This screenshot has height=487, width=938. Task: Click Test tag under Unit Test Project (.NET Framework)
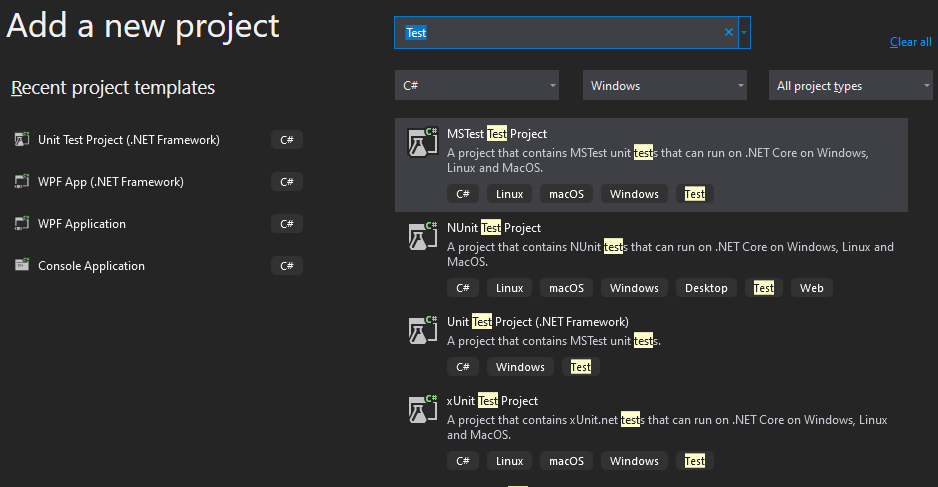(x=581, y=367)
